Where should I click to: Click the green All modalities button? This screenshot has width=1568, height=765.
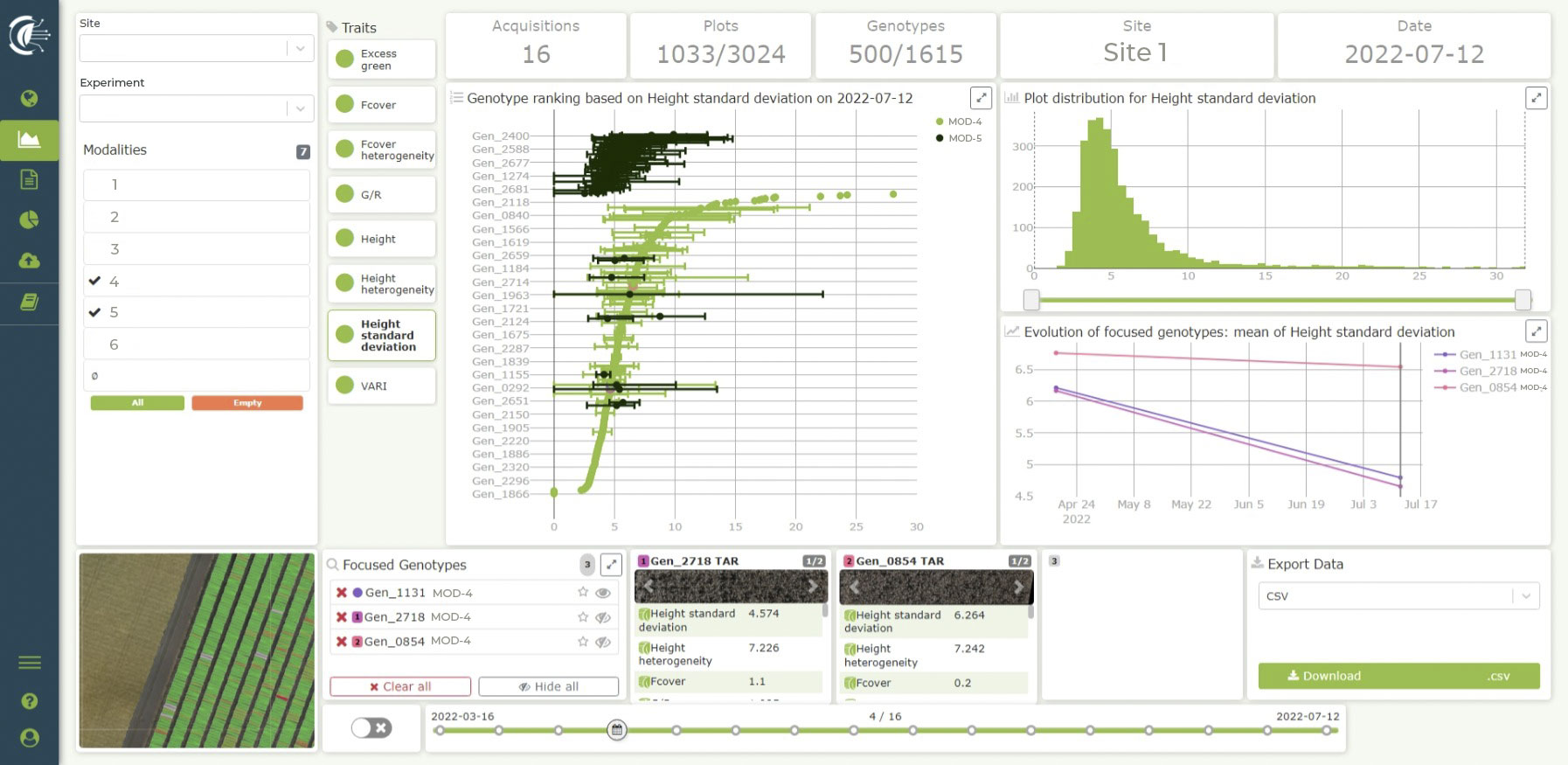point(137,403)
